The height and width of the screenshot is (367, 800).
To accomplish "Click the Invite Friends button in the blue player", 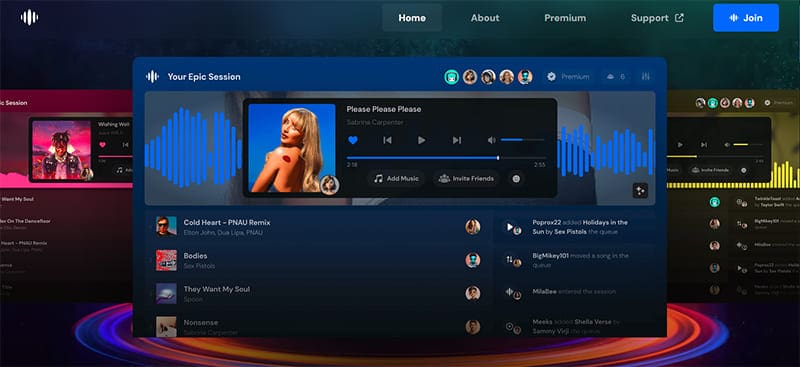I will tap(466, 179).
